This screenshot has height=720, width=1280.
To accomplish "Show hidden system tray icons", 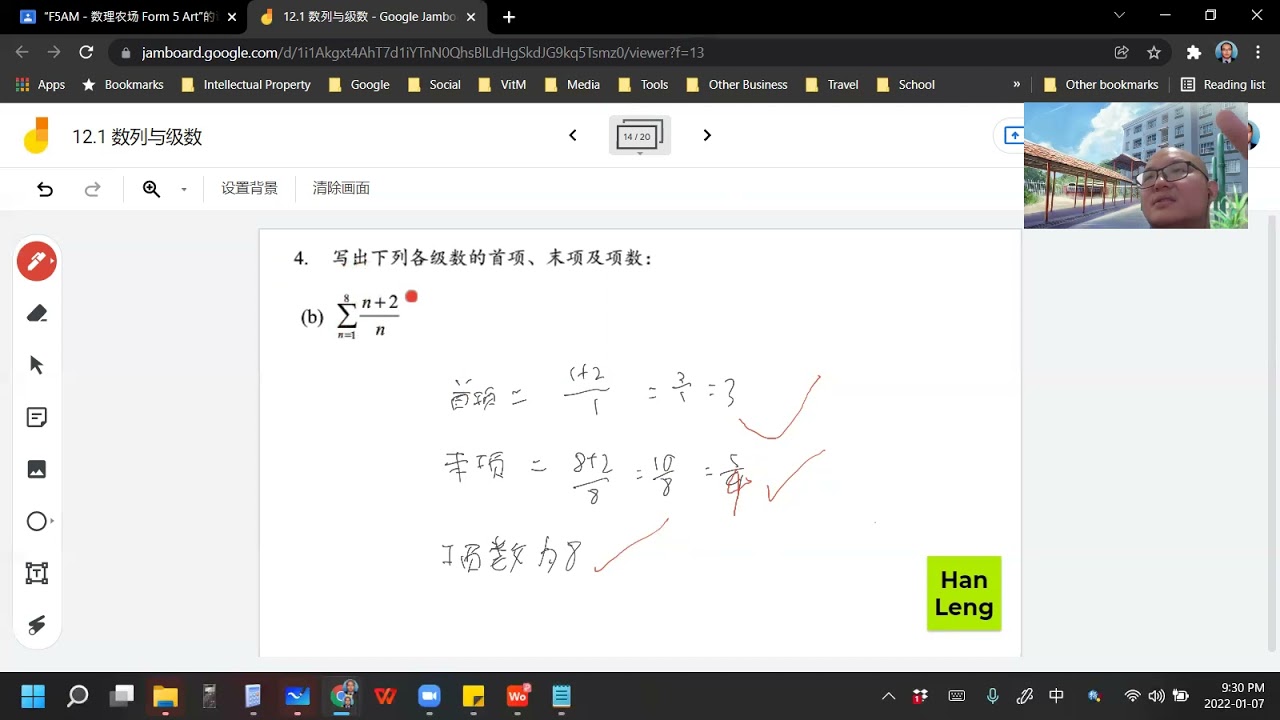I will pyautogui.click(x=888, y=696).
